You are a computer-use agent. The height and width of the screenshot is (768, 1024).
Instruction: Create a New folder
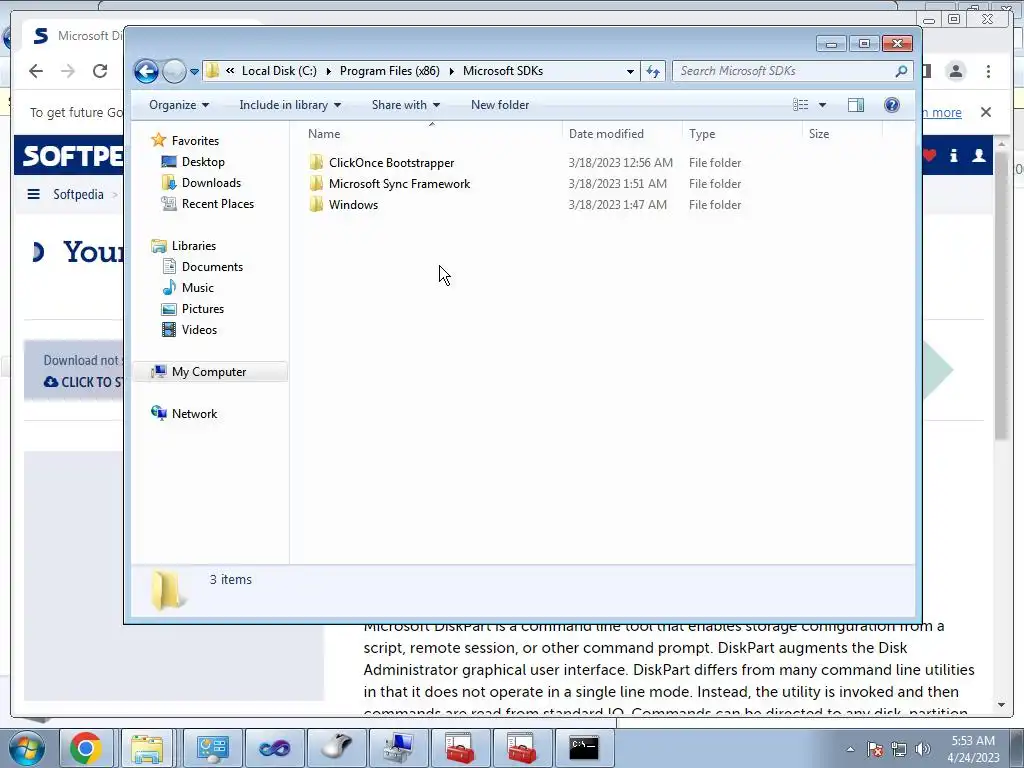[500, 105]
